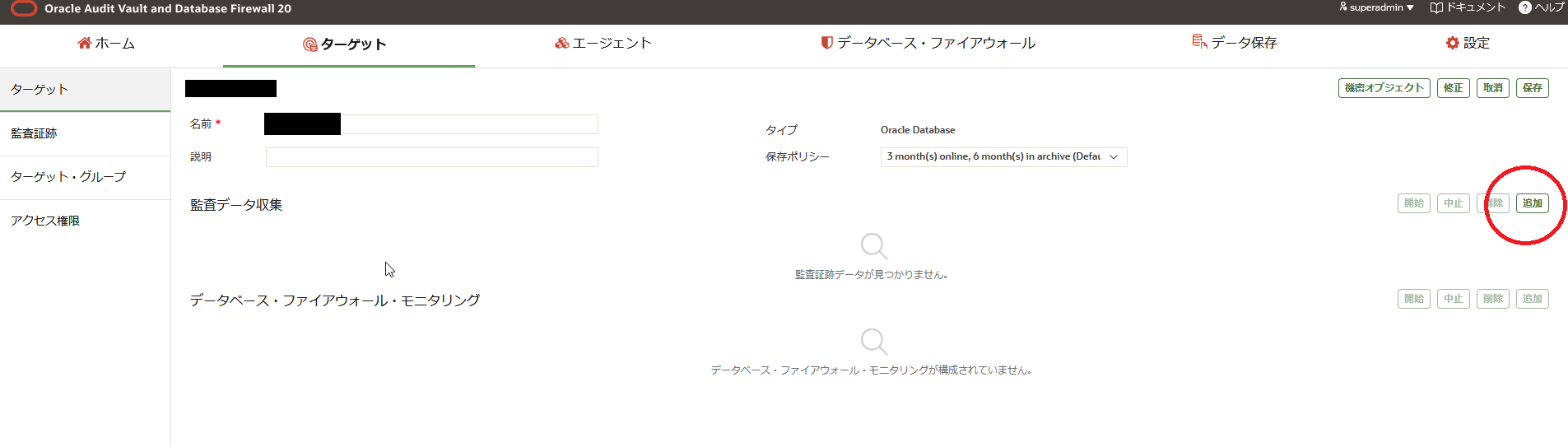
Task: Open the ドキュメント link
Action: click(1468, 7)
